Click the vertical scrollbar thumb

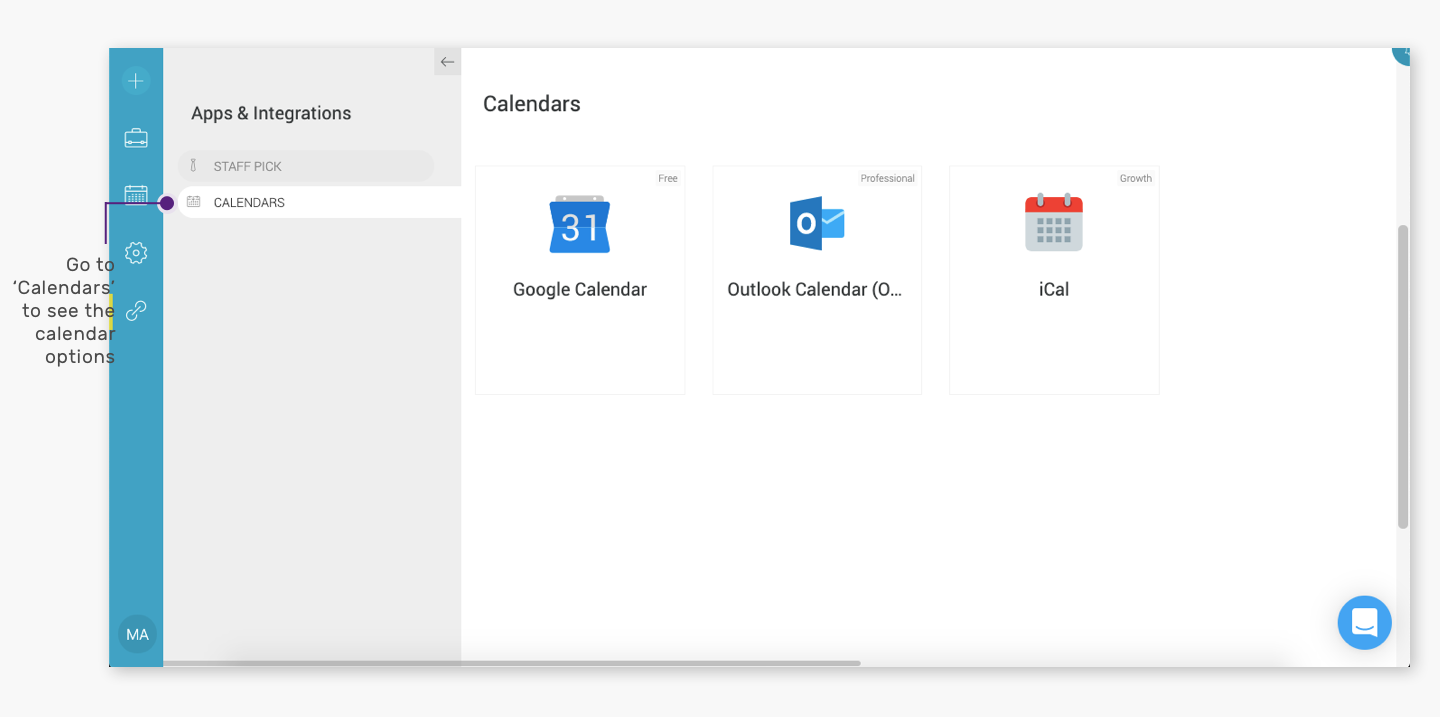pyautogui.click(x=1403, y=377)
